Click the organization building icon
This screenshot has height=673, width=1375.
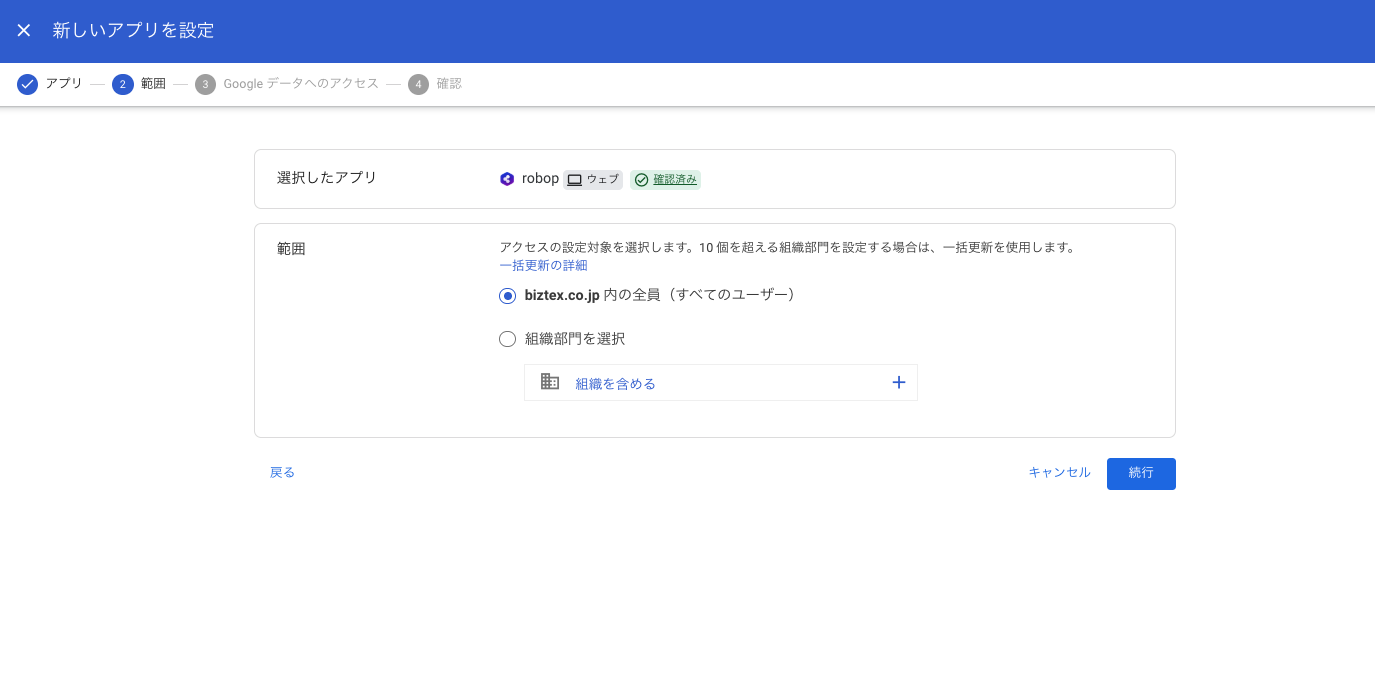tap(550, 382)
